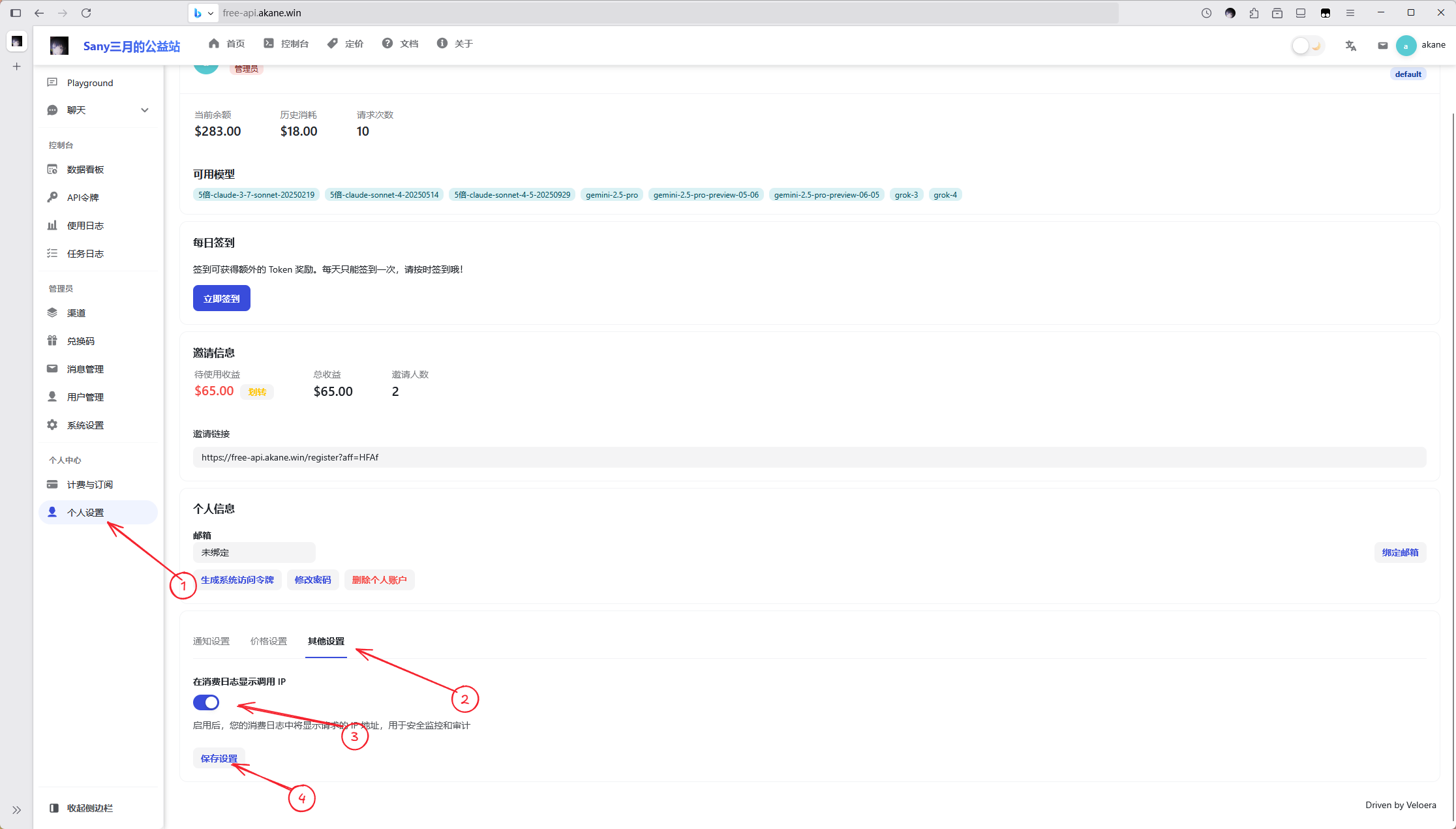Open 兑换码 redemption codes in sidebar
The height and width of the screenshot is (829, 1456).
coord(81,341)
